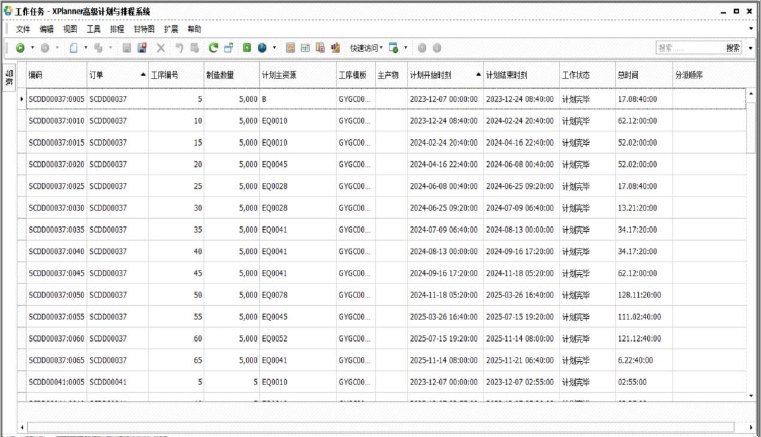Open dropdown arrow after green-badge window icon
Screen dimensions: 761x437
pyautogui.click(x=406, y=48)
